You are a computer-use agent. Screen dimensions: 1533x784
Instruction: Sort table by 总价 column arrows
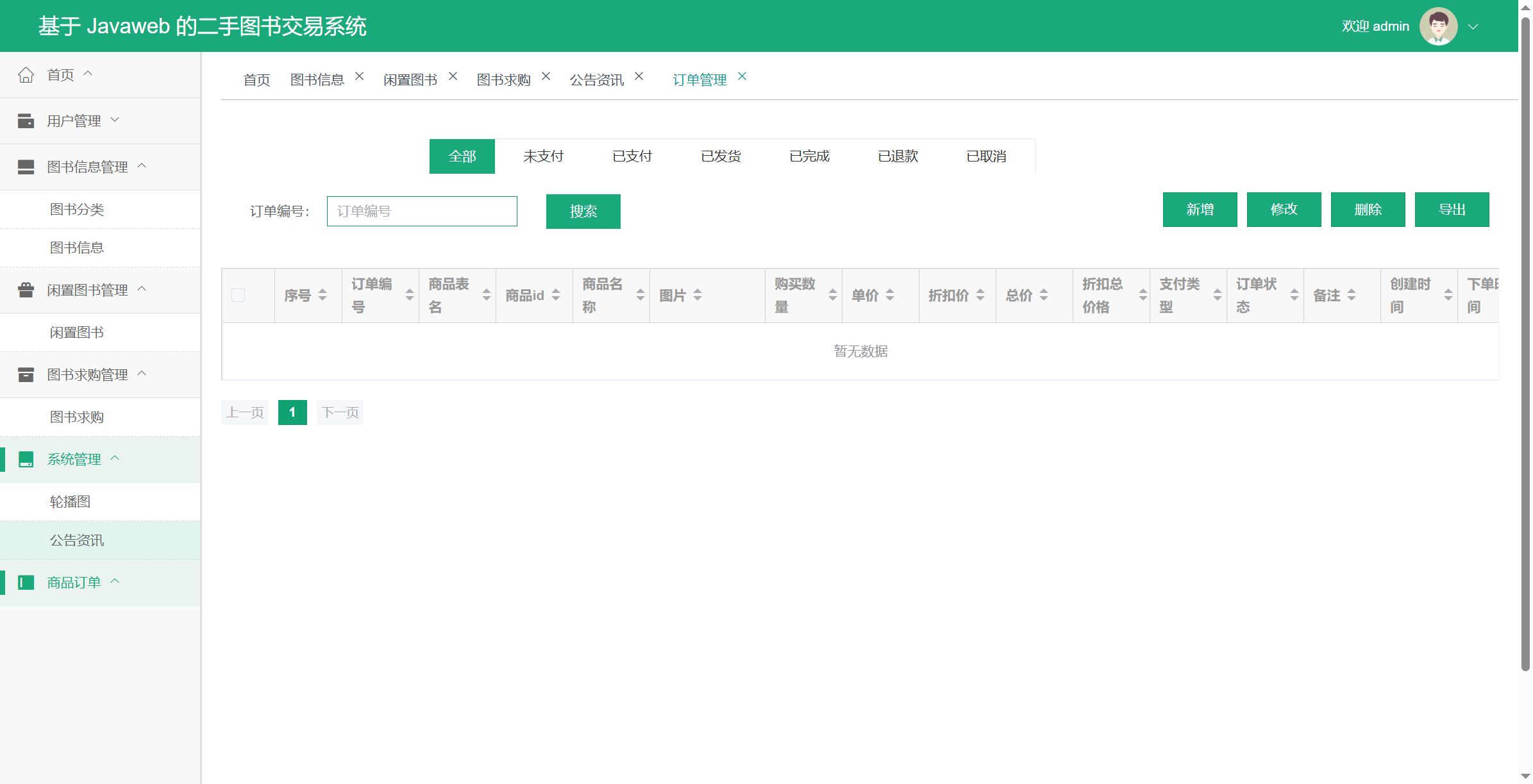tap(1044, 296)
